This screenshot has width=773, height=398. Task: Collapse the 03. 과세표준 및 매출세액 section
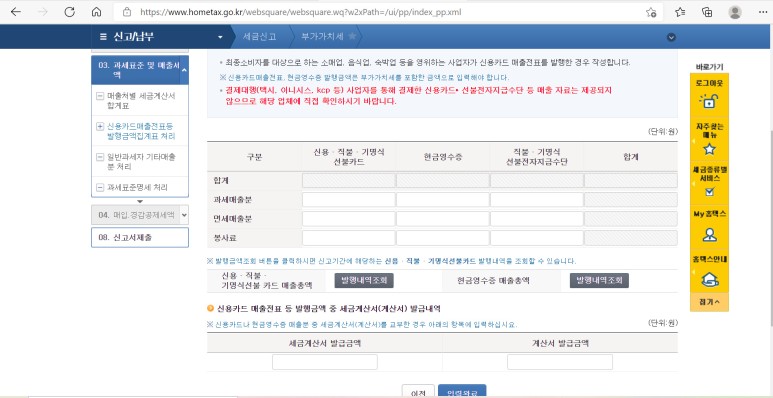click(x=184, y=70)
